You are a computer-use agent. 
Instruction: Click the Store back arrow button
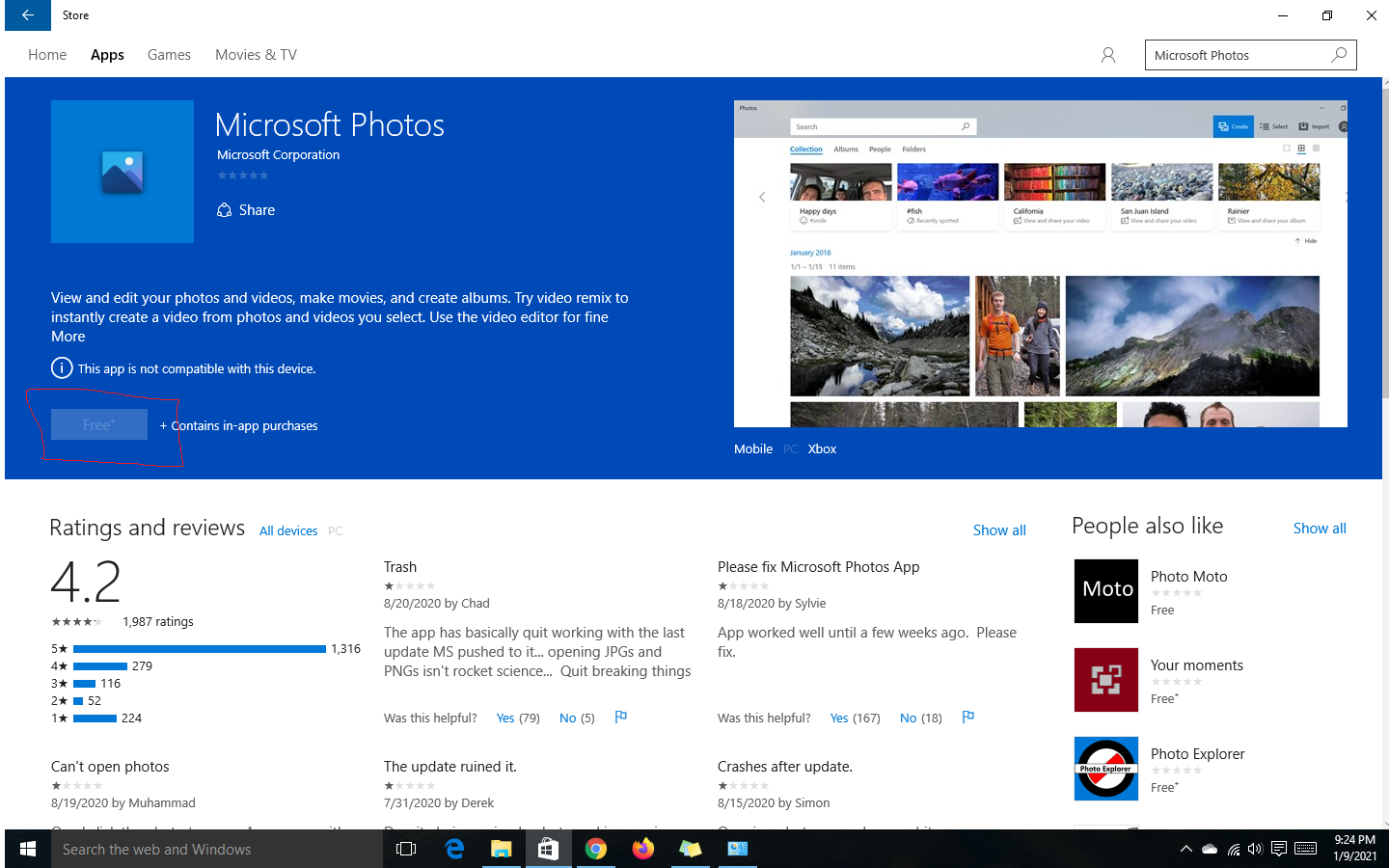tap(28, 15)
